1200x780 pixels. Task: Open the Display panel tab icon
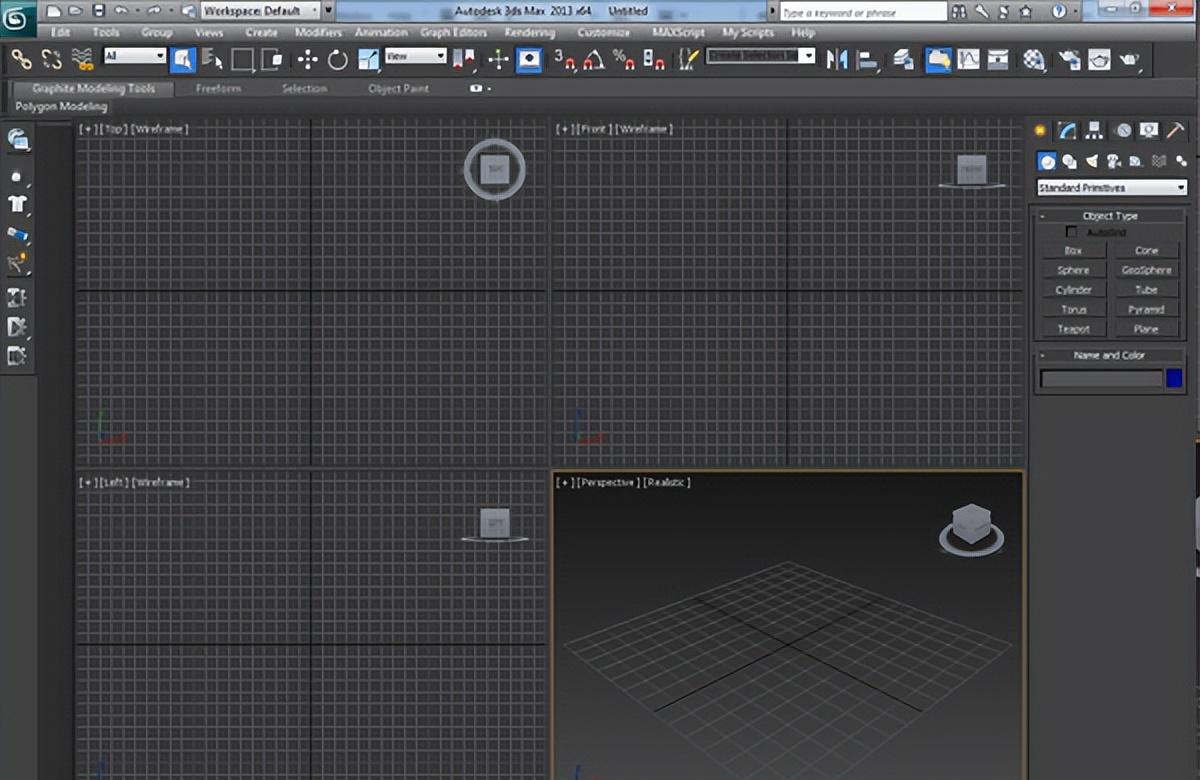1149,130
